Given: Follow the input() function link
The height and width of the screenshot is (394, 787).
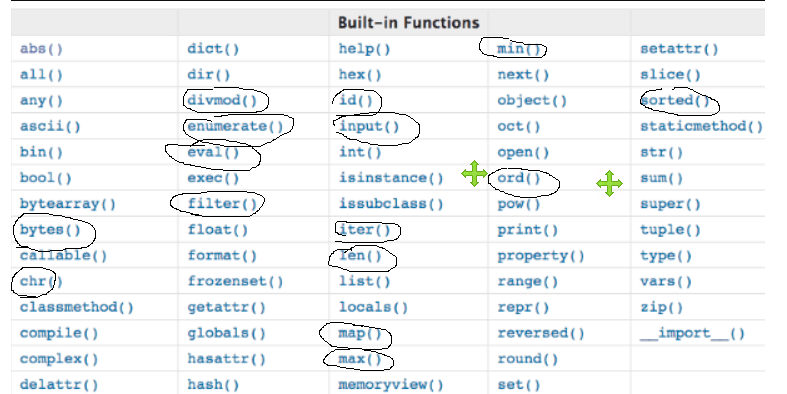Looking at the screenshot, I should 369,126.
